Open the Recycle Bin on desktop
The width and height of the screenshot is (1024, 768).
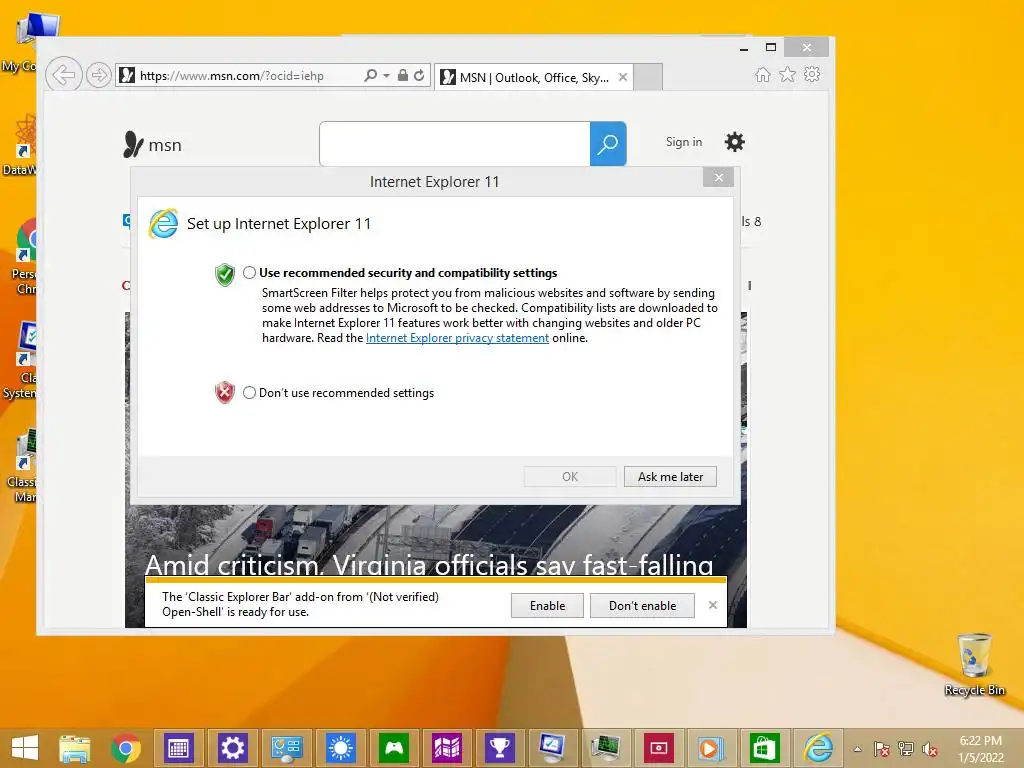coord(974,664)
